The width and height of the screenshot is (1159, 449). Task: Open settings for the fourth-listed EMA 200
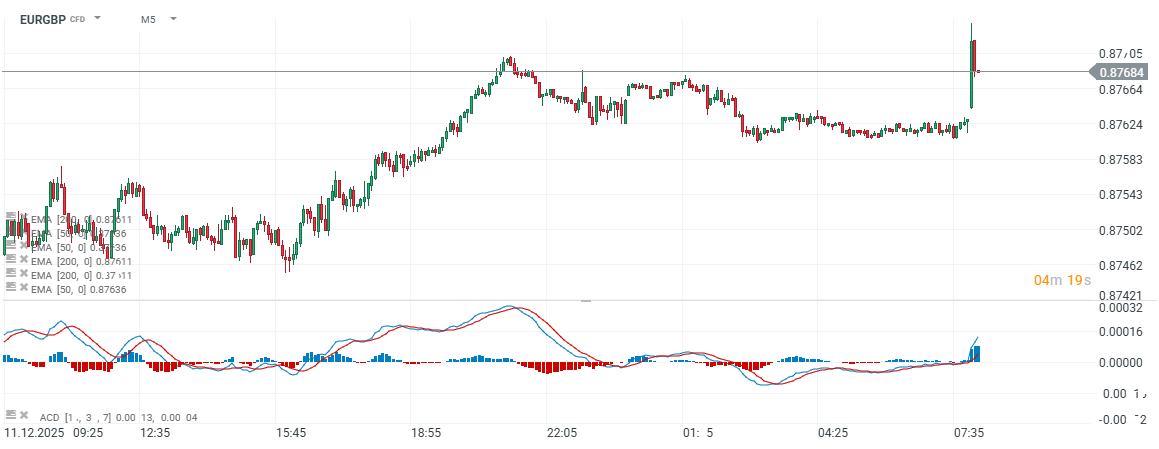pos(10,259)
